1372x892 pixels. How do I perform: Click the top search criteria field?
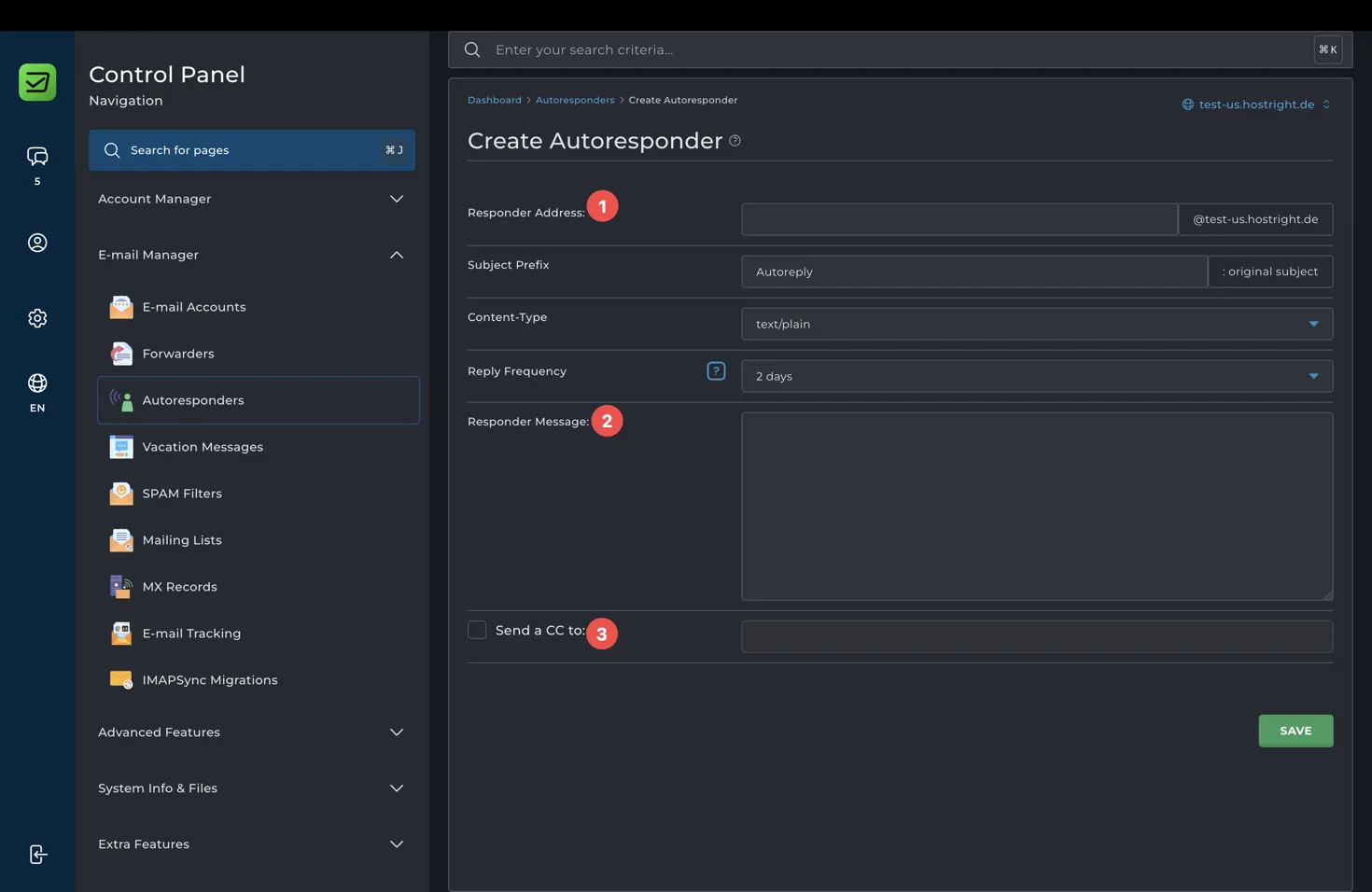pos(901,49)
